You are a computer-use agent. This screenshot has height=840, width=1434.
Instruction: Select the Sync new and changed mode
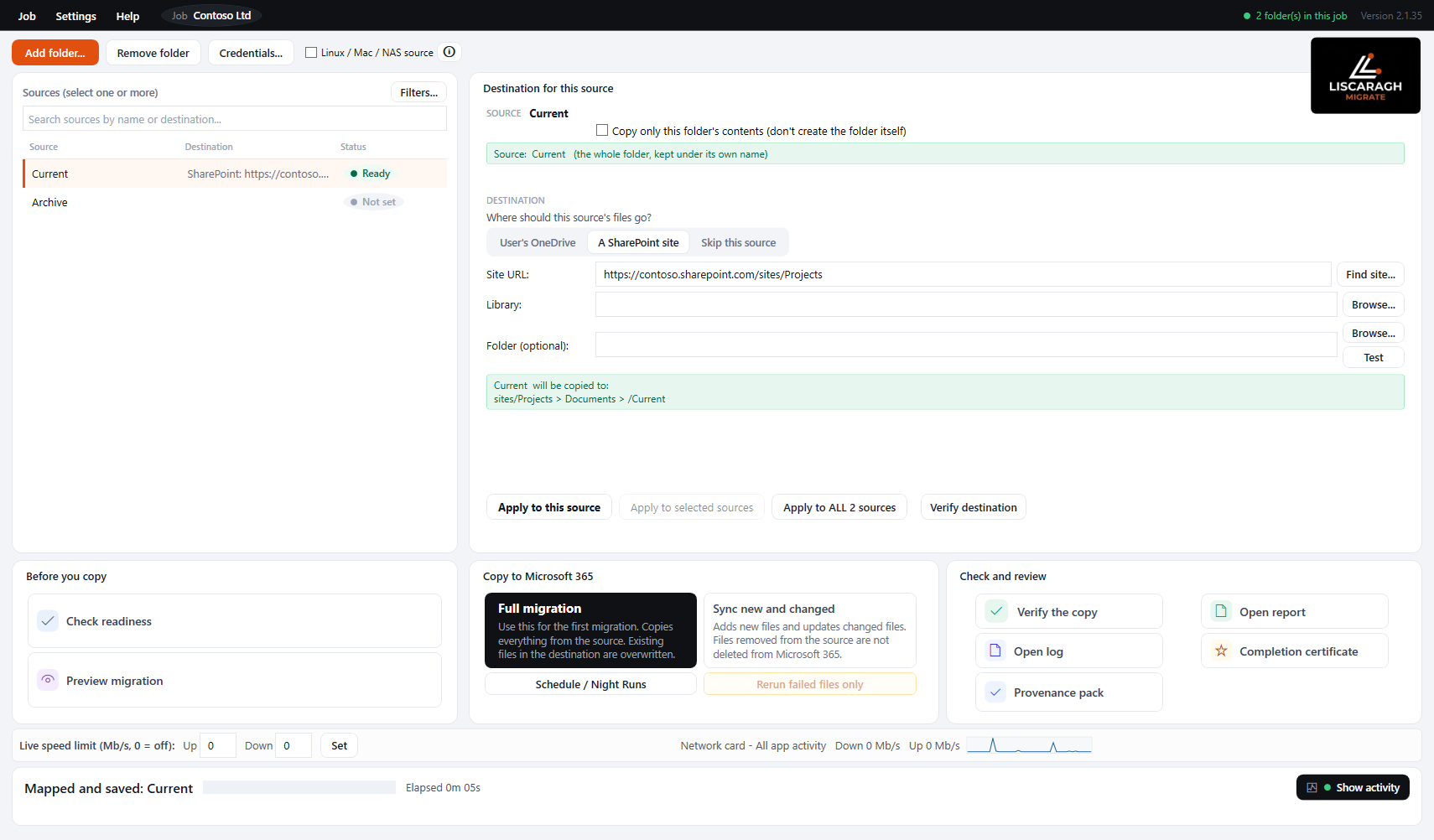809,630
